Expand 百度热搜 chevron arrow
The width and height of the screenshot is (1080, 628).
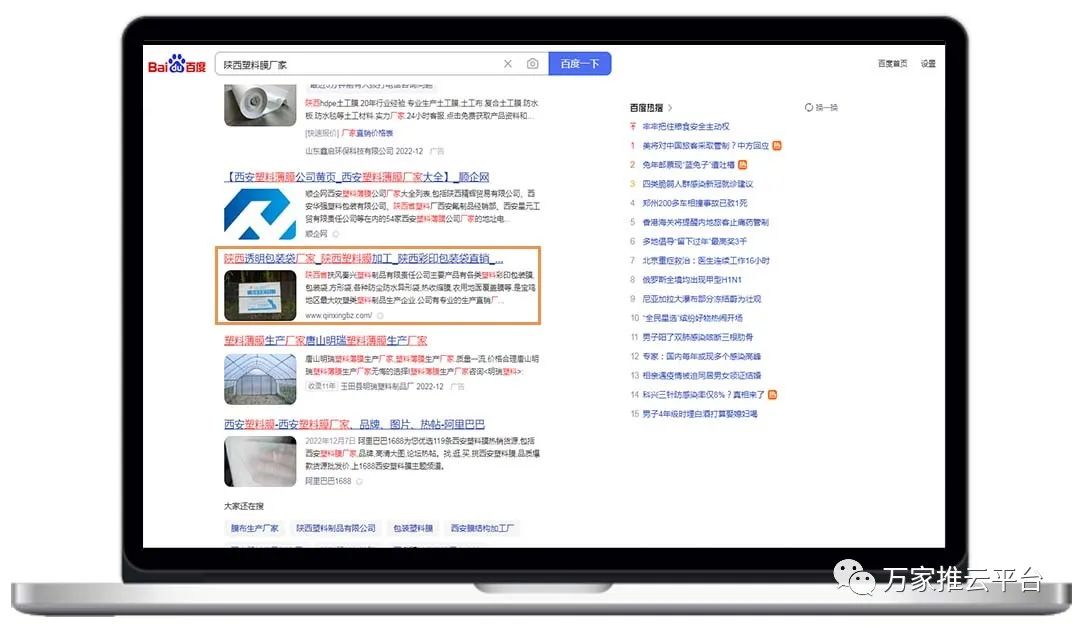coord(670,108)
